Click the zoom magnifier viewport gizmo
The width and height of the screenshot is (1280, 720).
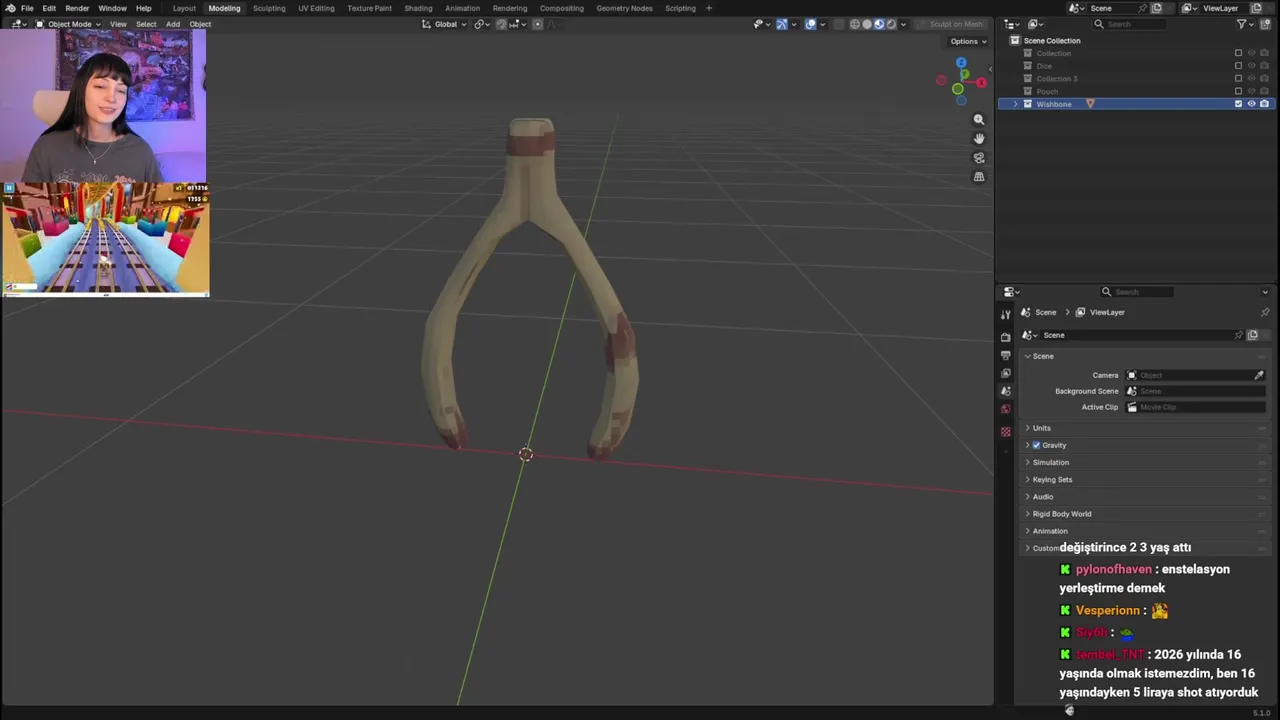(x=979, y=119)
